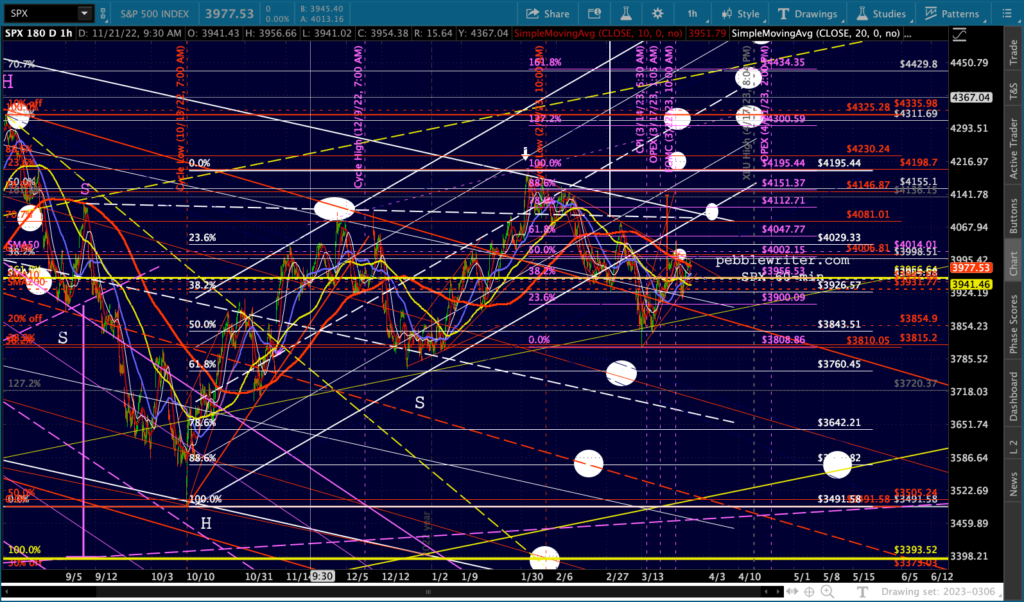
Task: Open the Patterns menu
Action: click(x=952, y=14)
